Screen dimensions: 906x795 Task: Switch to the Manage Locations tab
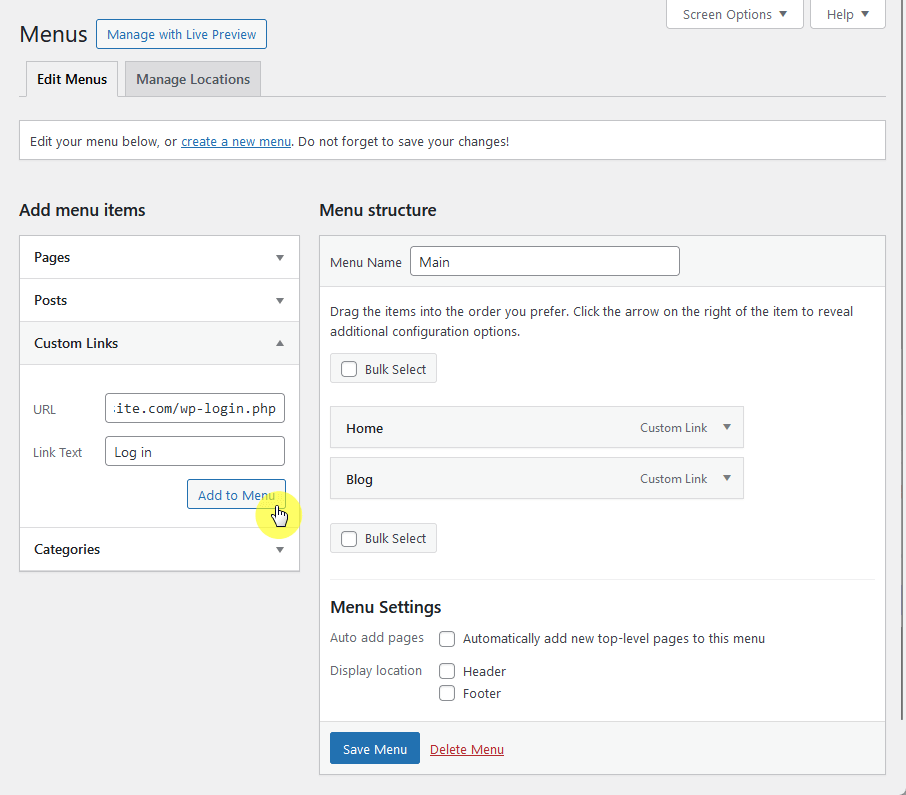193,79
